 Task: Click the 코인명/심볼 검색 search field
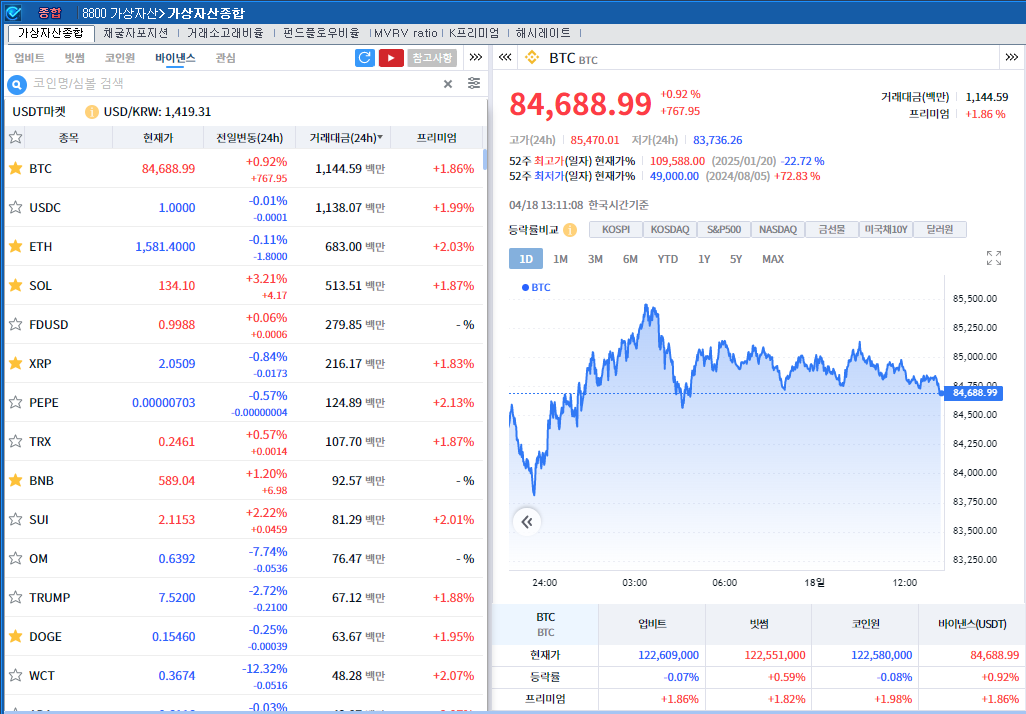230,84
